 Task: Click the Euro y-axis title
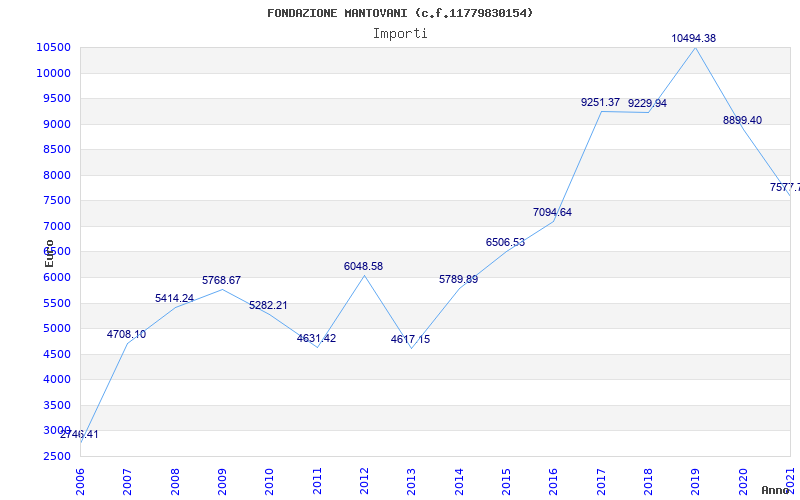(x=49, y=254)
